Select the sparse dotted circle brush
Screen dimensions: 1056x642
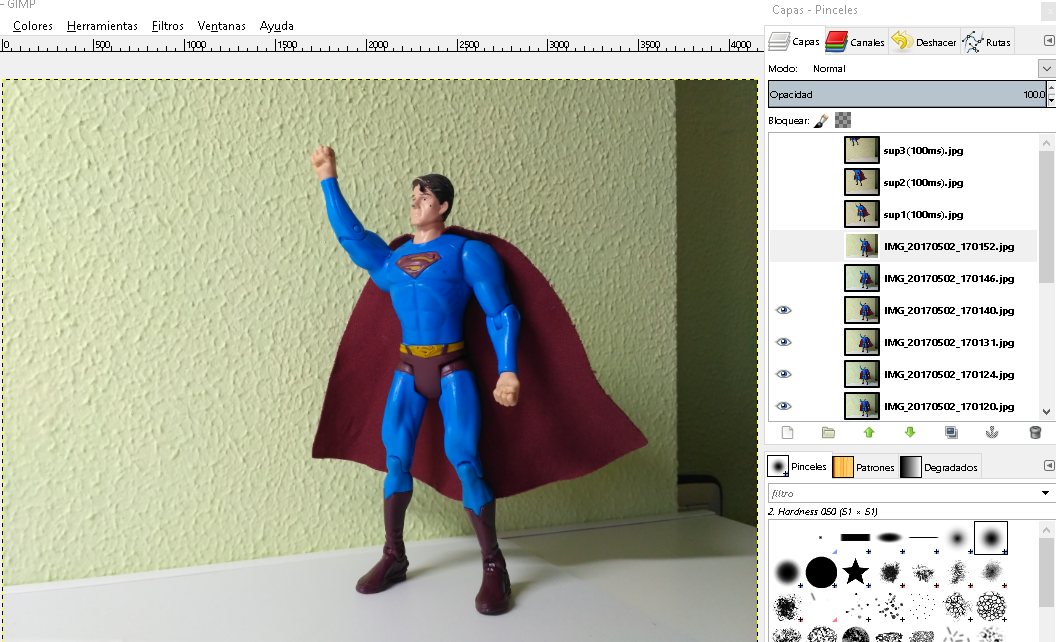pyautogui.click(x=923, y=606)
